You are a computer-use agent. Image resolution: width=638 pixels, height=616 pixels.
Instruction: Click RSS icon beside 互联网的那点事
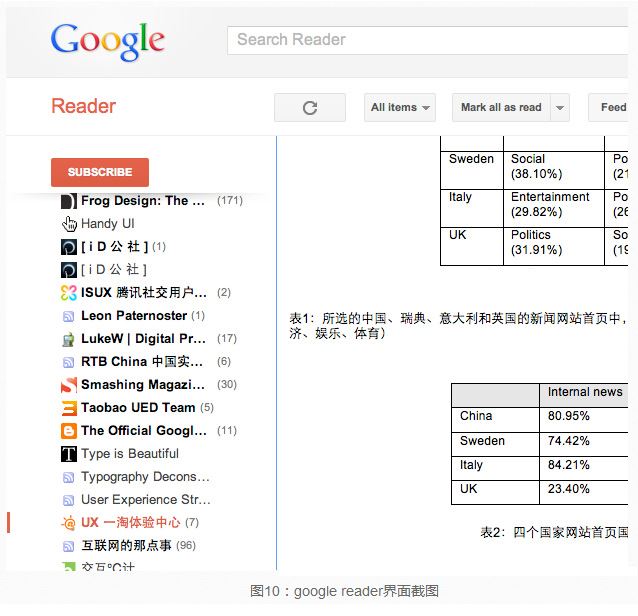coord(68,546)
